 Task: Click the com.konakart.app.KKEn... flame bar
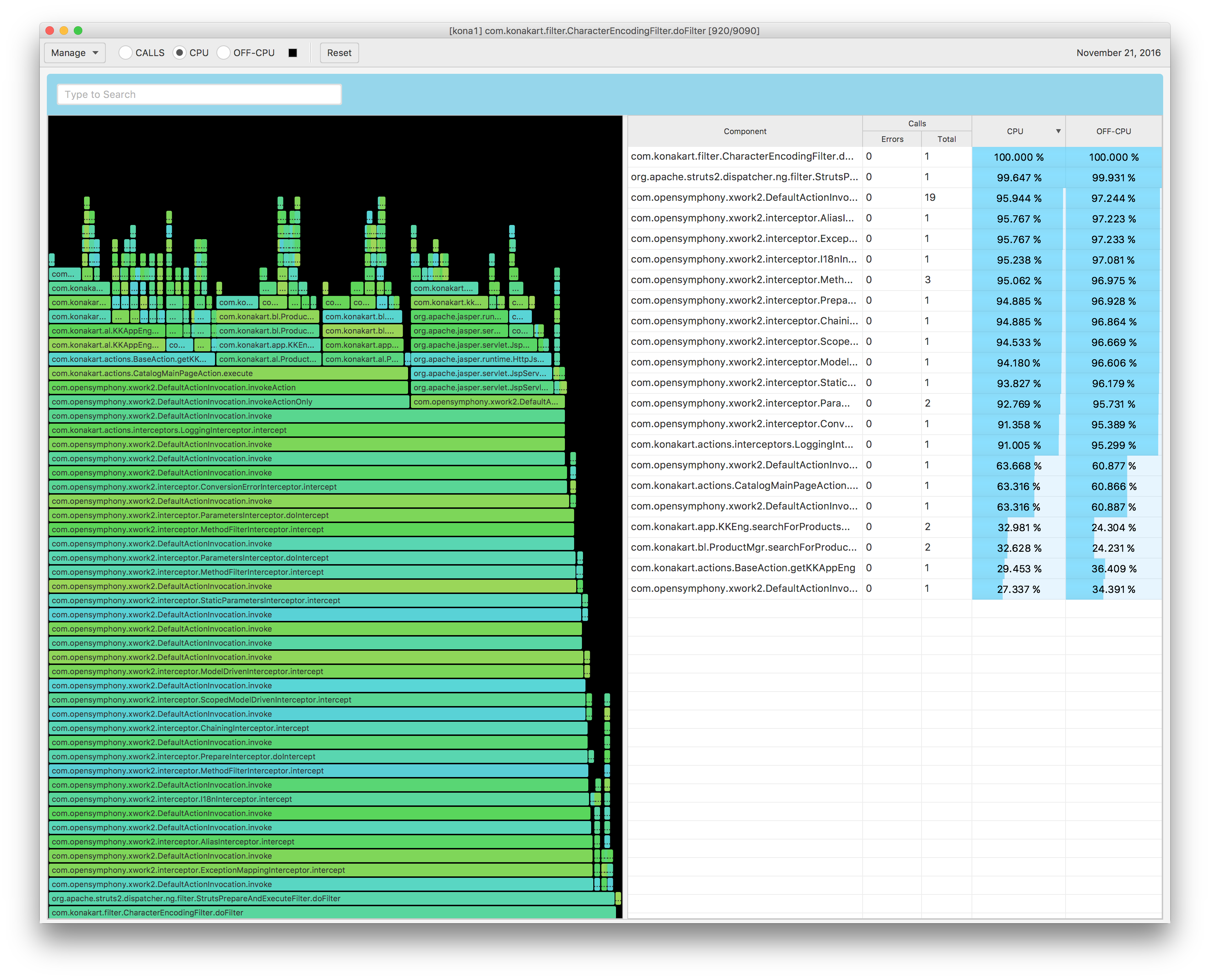[x=268, y=345]
